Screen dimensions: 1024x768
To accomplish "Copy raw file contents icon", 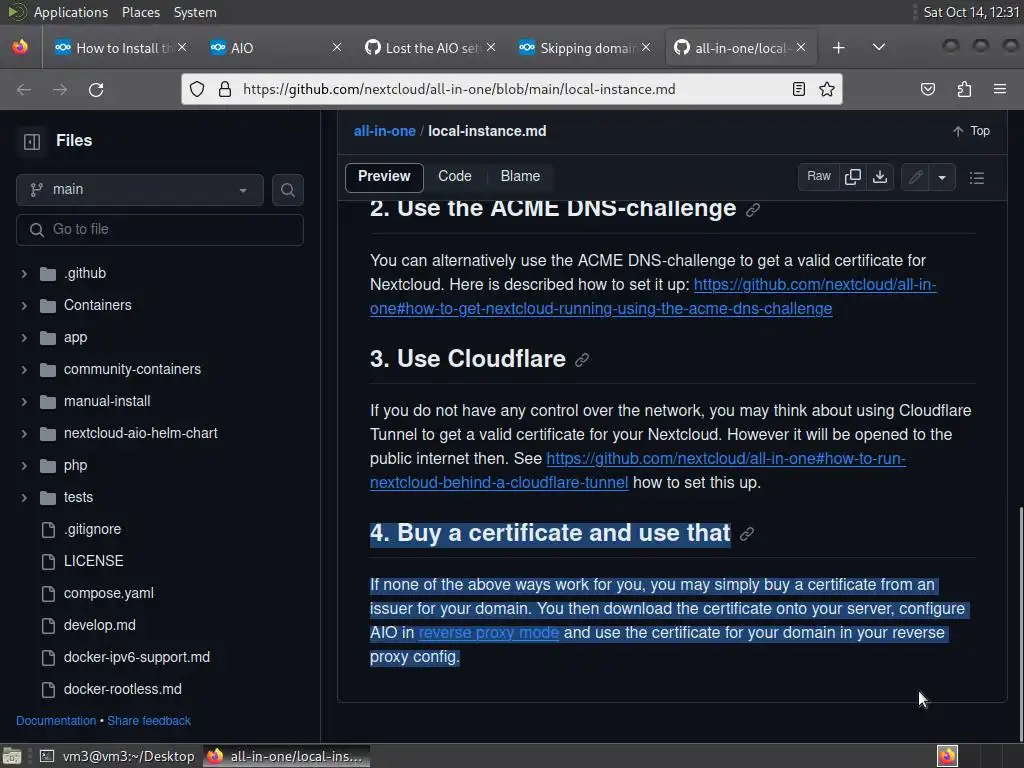I will pos(852,177).
